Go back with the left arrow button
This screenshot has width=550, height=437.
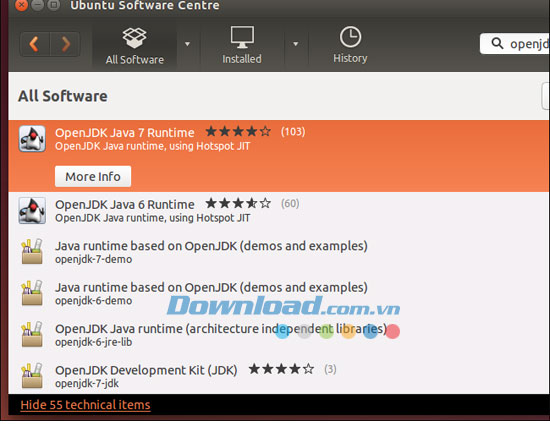pos(34,44)
